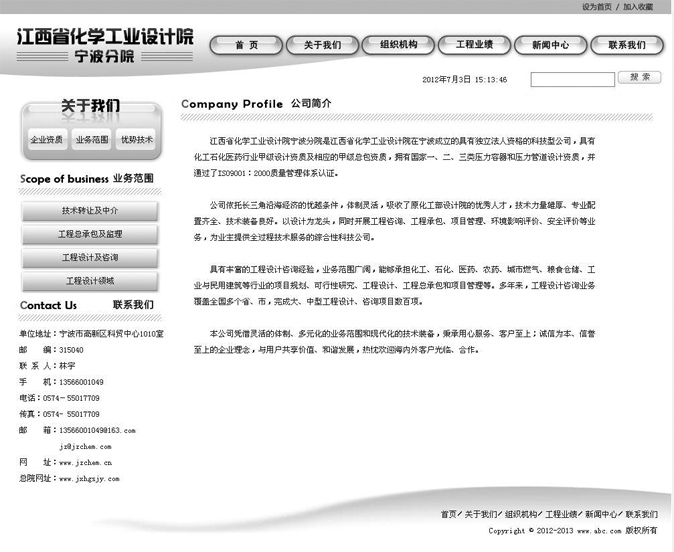Visit the www.jxhgsjy.com head office link

pyautogui.click(x=90, y=478)
